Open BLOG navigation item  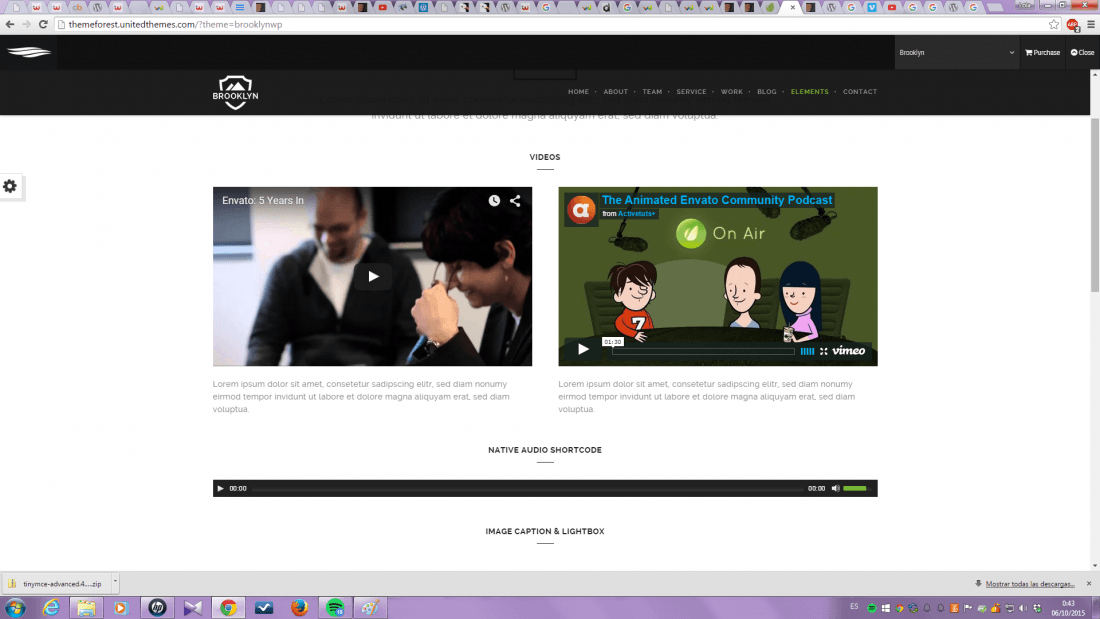767,92
